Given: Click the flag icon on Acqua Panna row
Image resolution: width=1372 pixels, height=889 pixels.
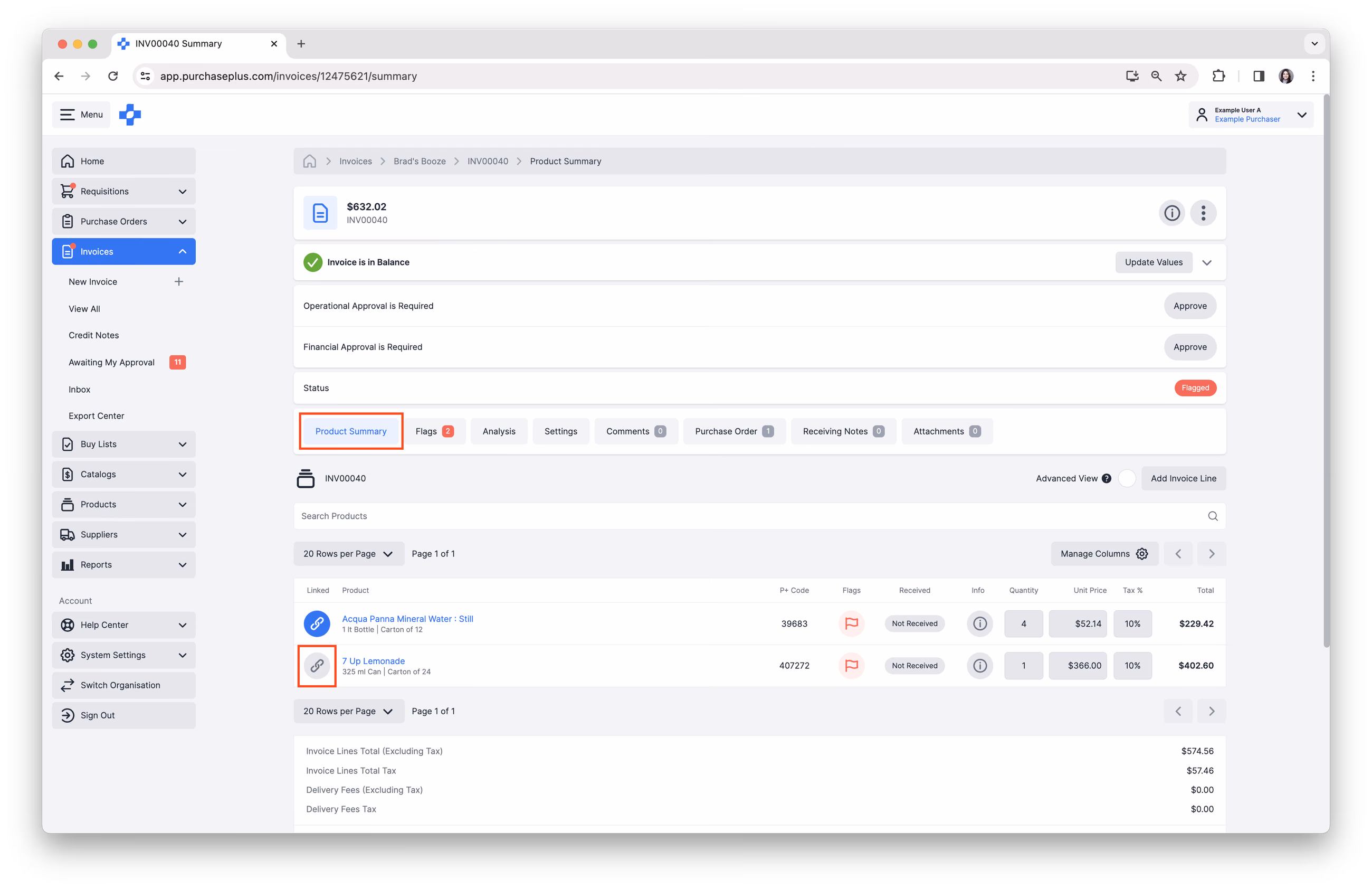Looking at the screenshot, I should pyautogui.click(x=851, y=623).
